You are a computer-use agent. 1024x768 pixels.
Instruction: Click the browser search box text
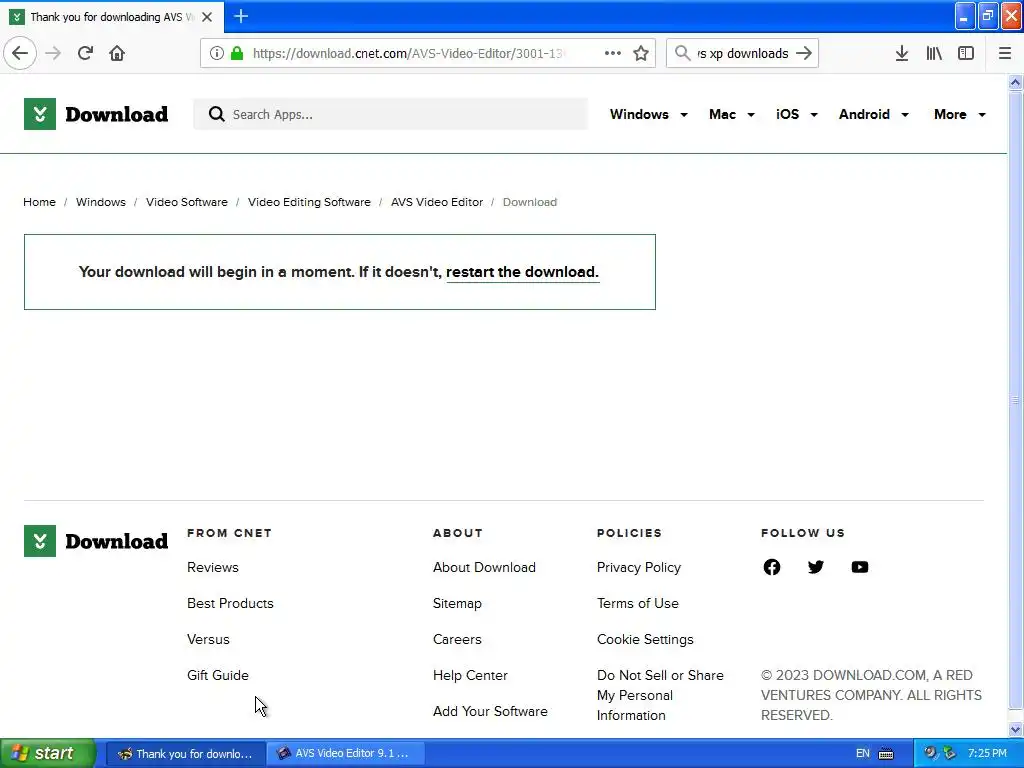743,53
